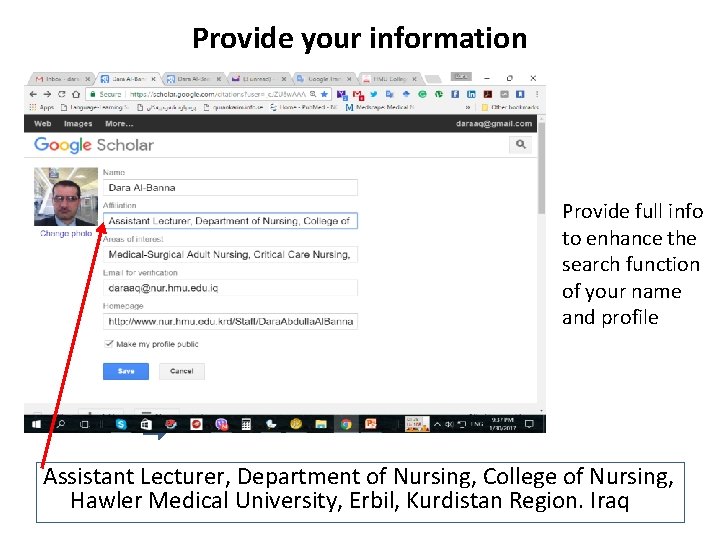Click the Name input field
Screen dimensions: 720x540
pyautogui.click(x=230, y=187)
